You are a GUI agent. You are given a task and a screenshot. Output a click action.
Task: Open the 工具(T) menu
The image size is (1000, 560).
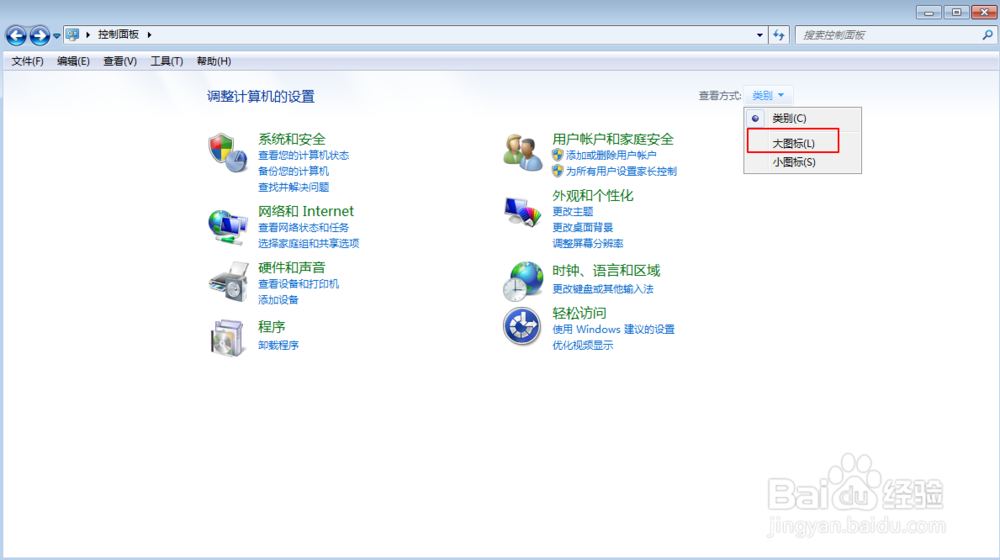tap(166, 61)
